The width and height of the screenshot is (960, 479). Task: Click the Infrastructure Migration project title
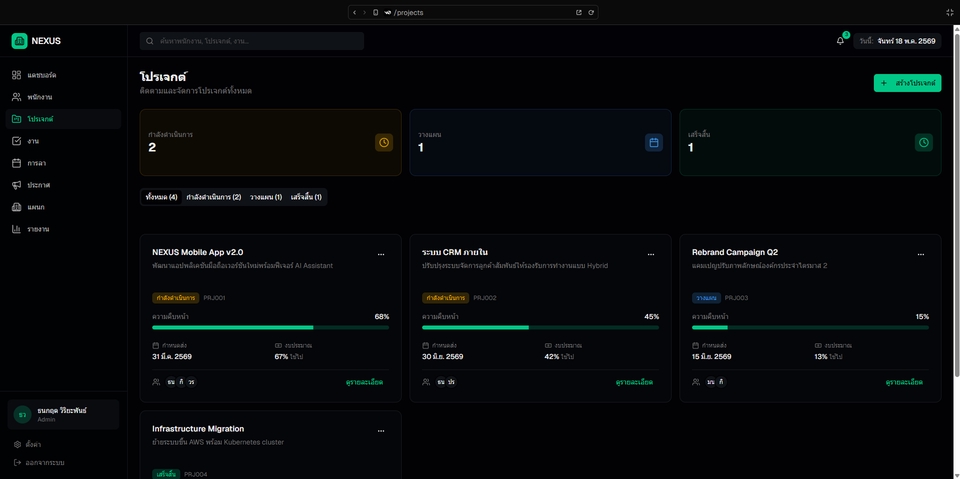coord(198,429)
